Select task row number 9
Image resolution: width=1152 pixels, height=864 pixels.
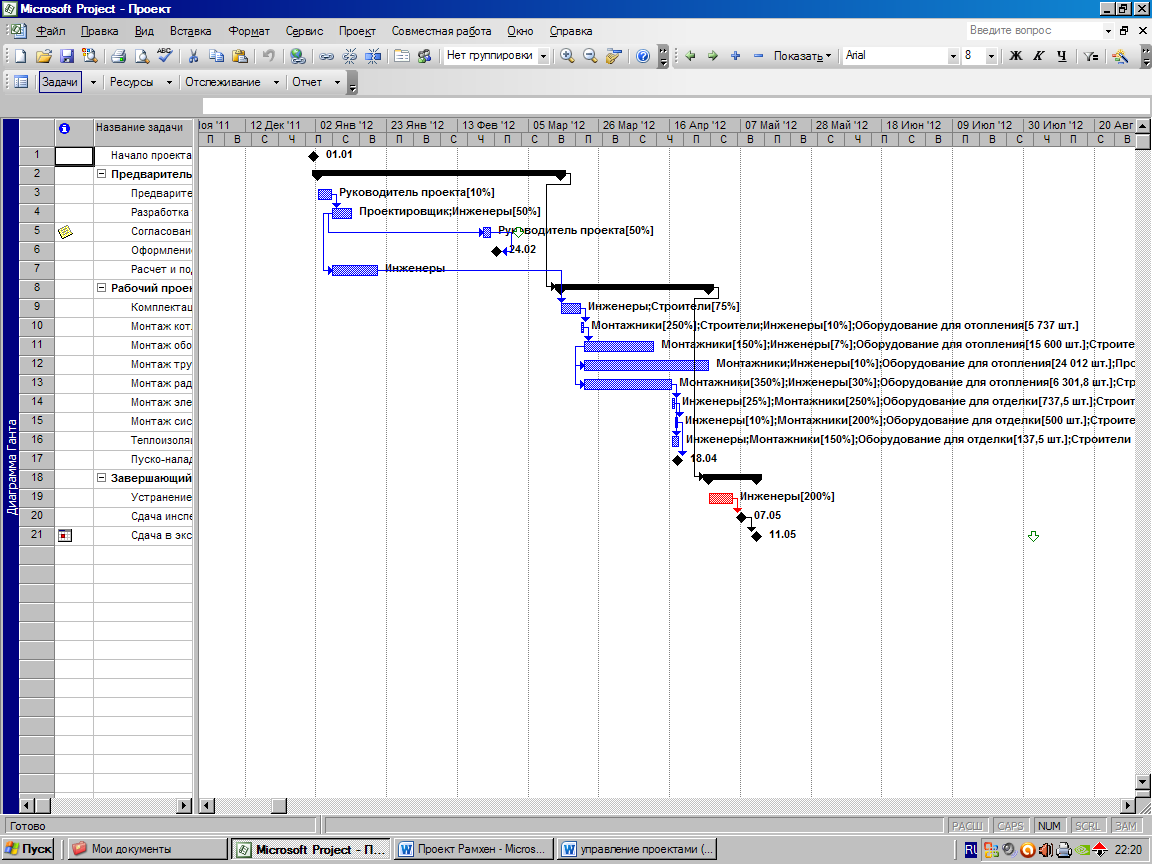[37, 307]
